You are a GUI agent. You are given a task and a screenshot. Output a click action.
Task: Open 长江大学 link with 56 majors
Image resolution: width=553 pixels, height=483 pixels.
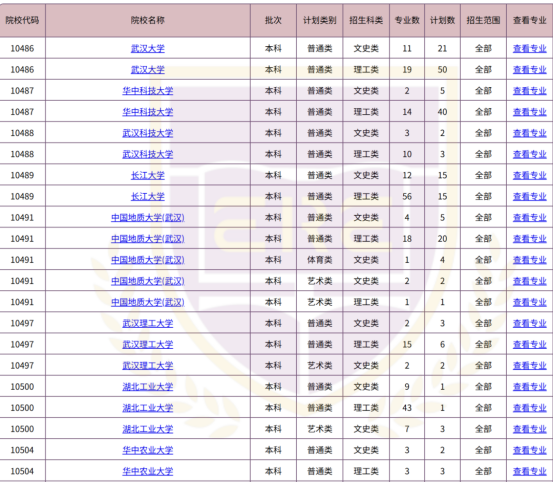pos(148,196)
